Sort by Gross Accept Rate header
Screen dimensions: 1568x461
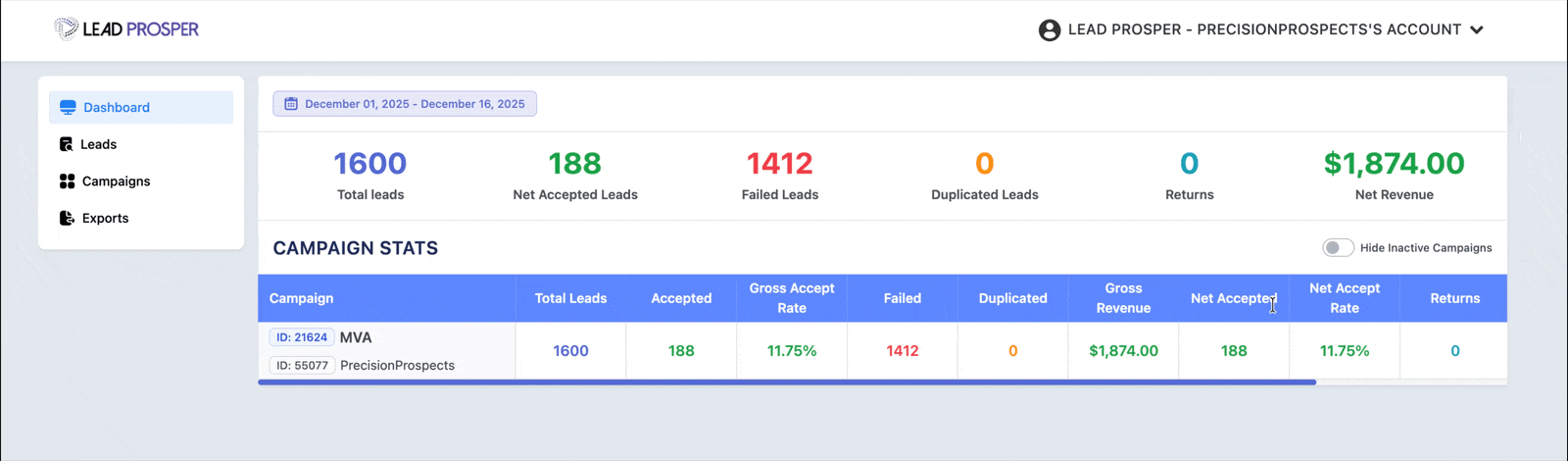(792, 298)
